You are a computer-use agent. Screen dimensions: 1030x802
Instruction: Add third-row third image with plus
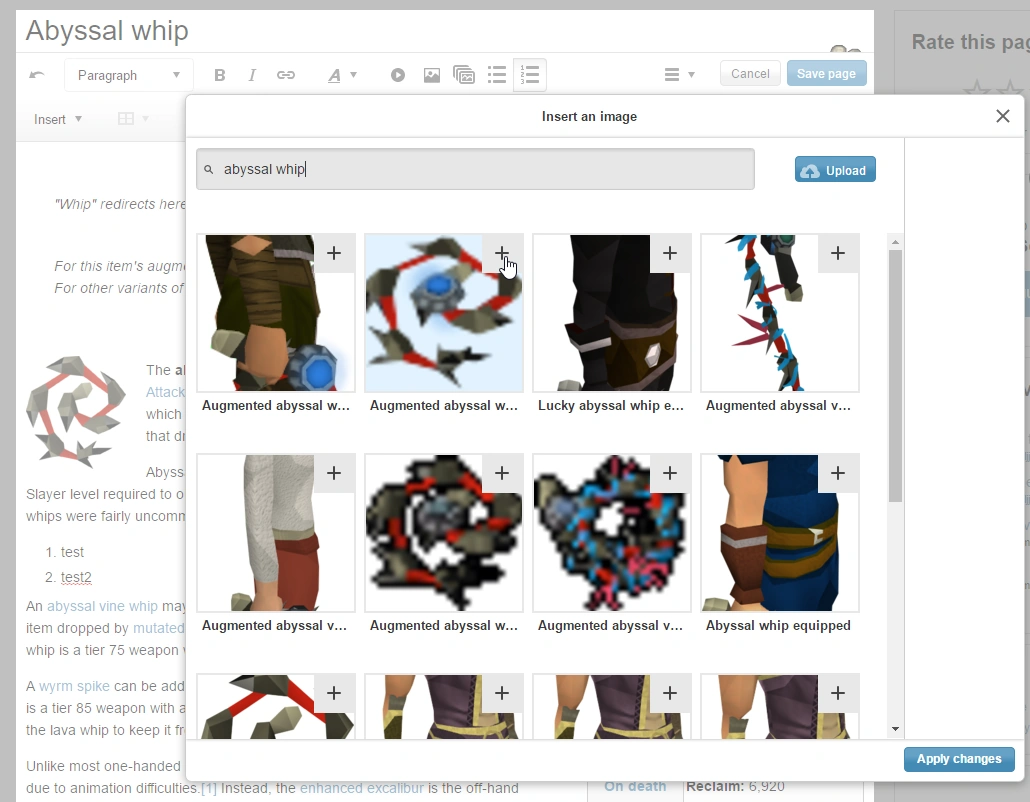tap(670, 693)
